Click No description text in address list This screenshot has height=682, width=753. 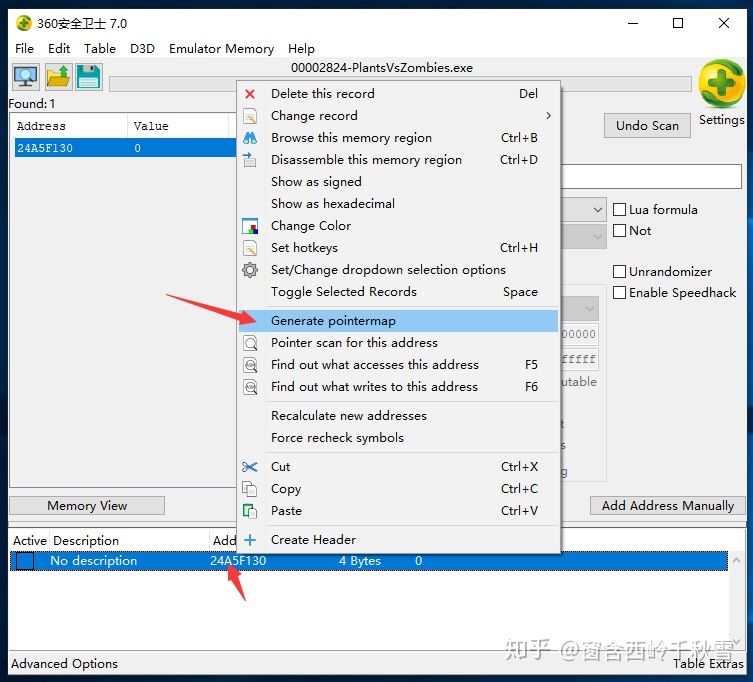[x=94, y=561]
